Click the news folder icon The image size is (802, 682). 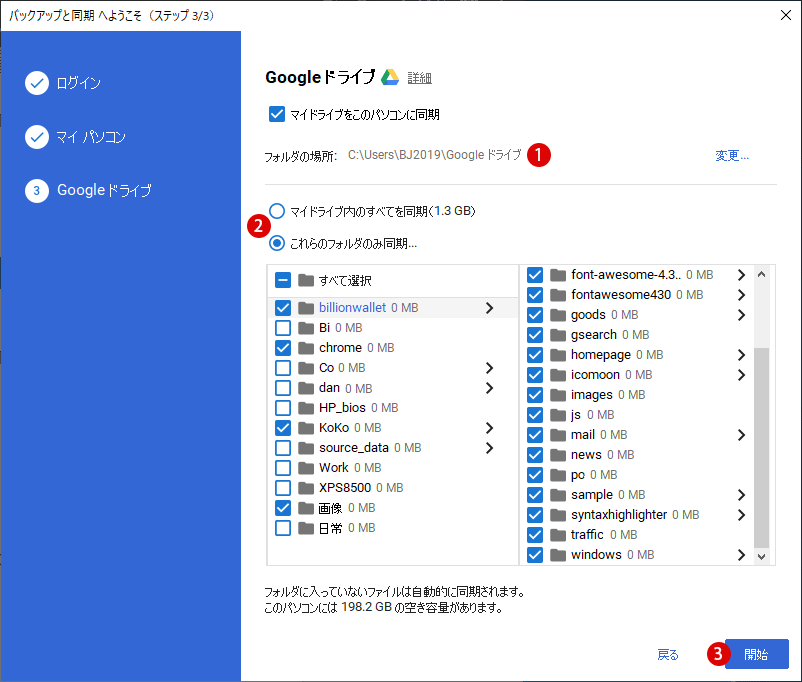[558, 455]
